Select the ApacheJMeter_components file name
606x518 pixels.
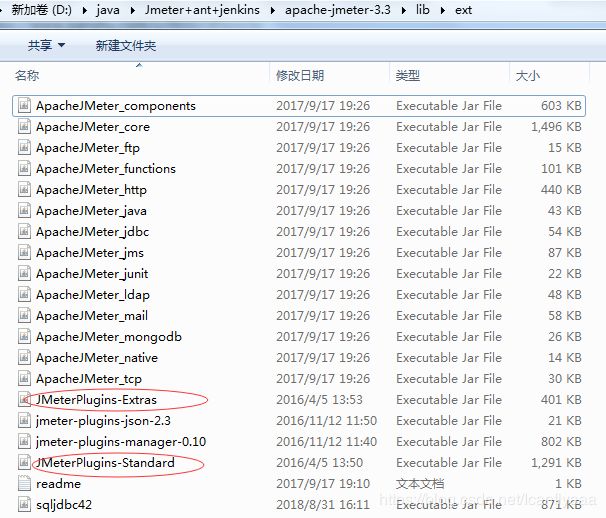116,106
